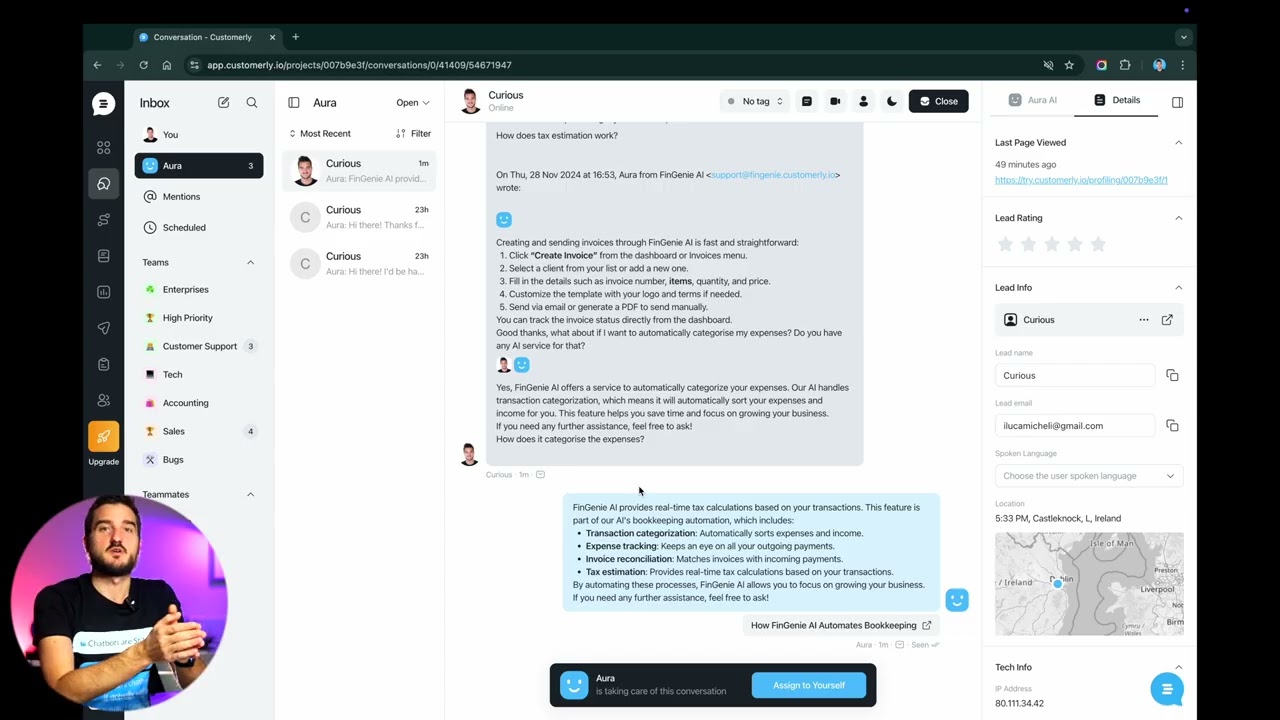Click the Lead name input field

point(1075,376)
